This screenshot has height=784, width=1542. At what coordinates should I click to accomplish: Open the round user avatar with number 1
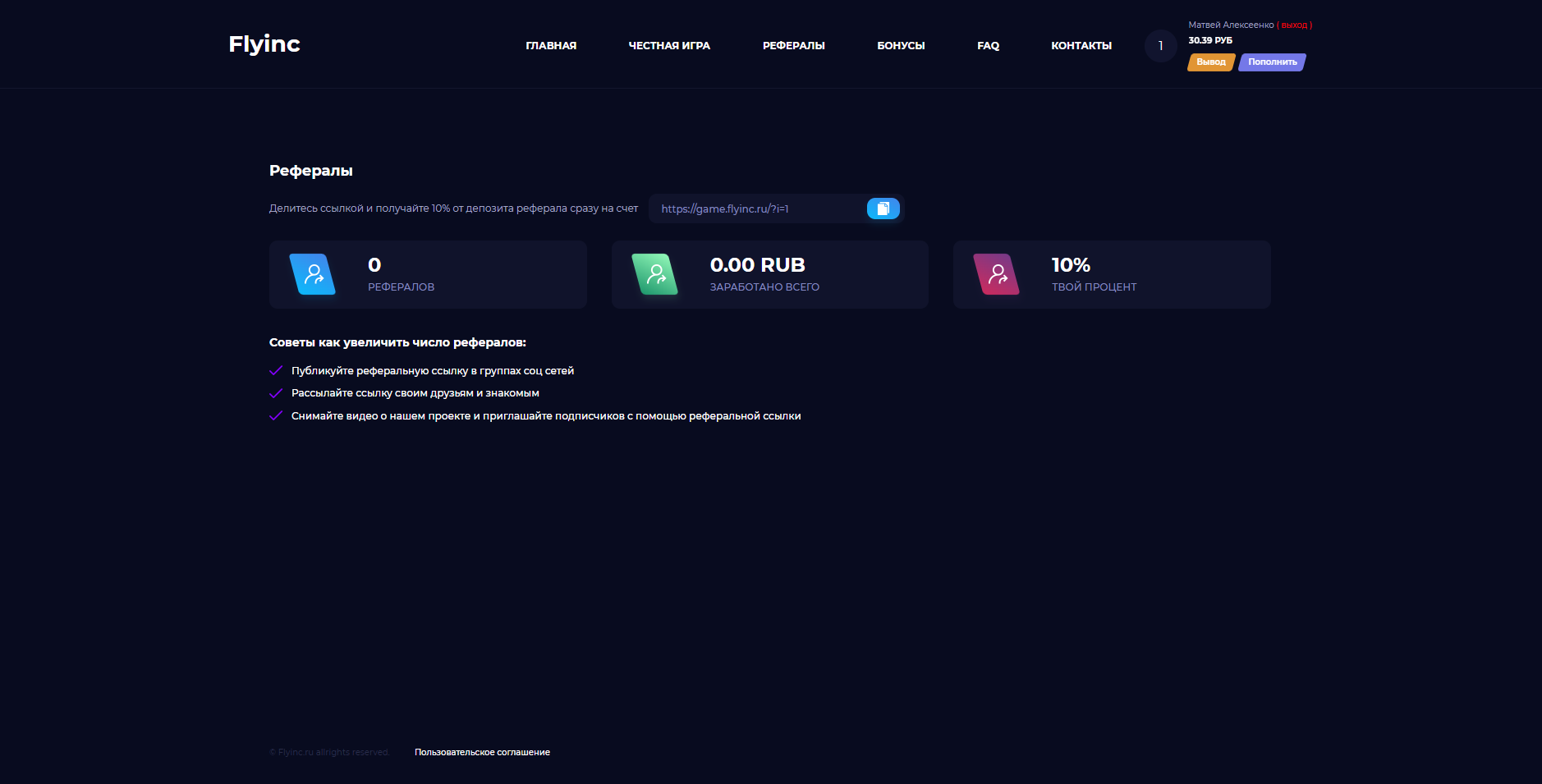1160,46
